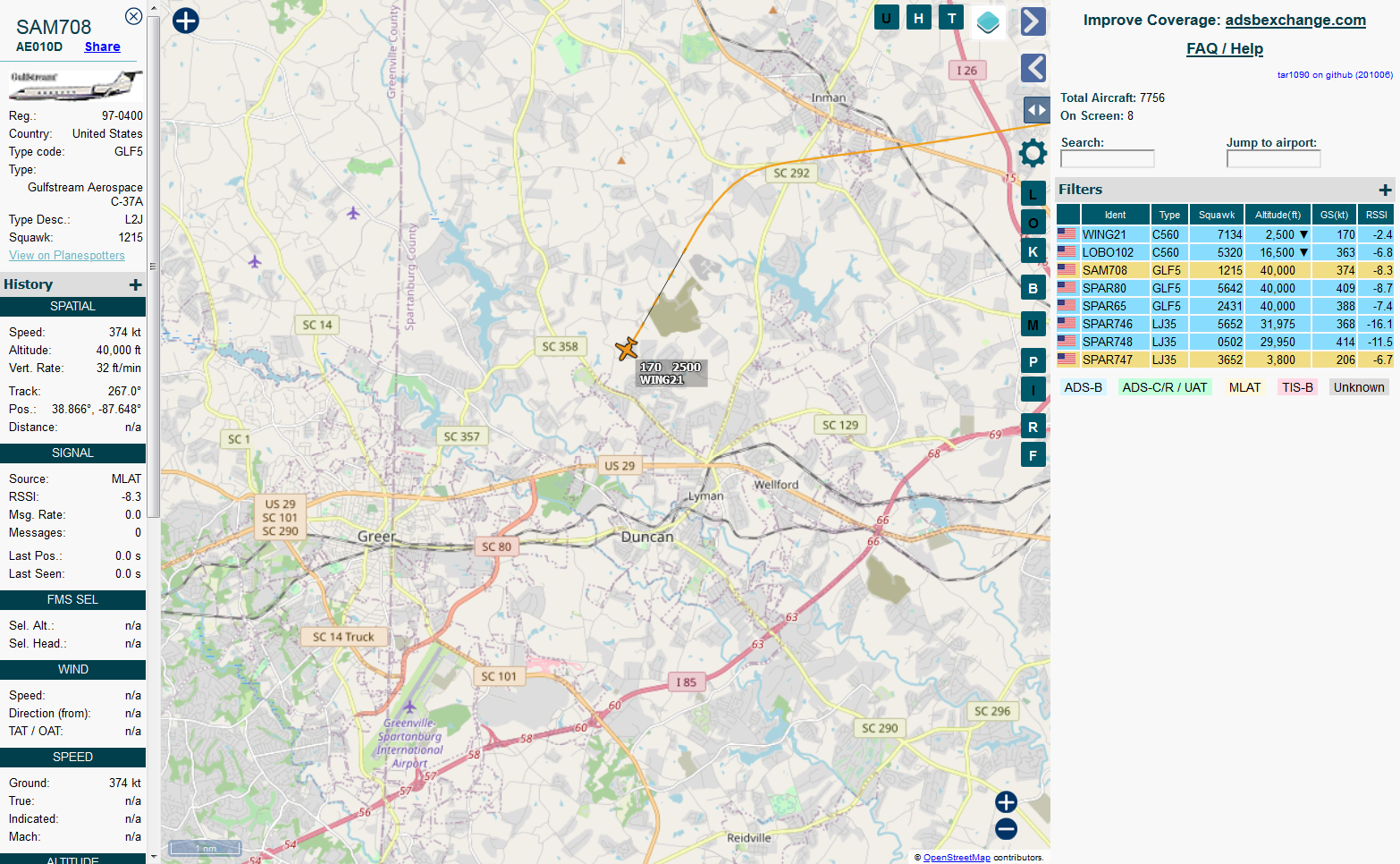
Task: Select the orange WING21 aircraft icon on map
Action: coord(627,349)
